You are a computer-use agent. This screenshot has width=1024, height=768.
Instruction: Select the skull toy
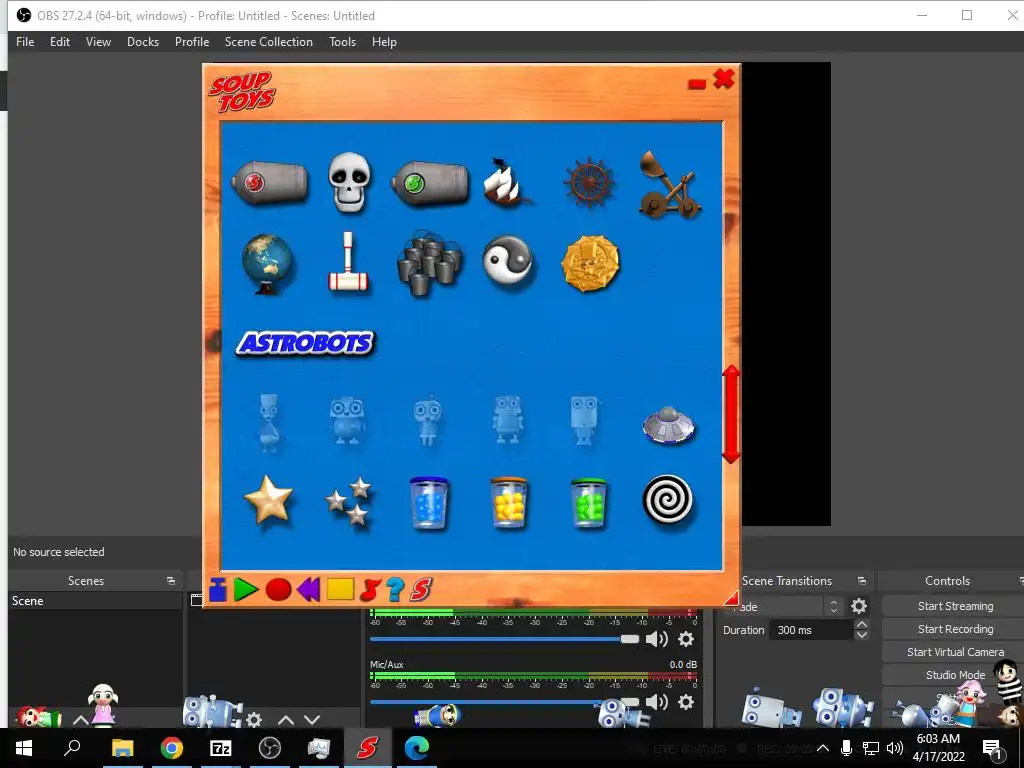coord(349,182)
